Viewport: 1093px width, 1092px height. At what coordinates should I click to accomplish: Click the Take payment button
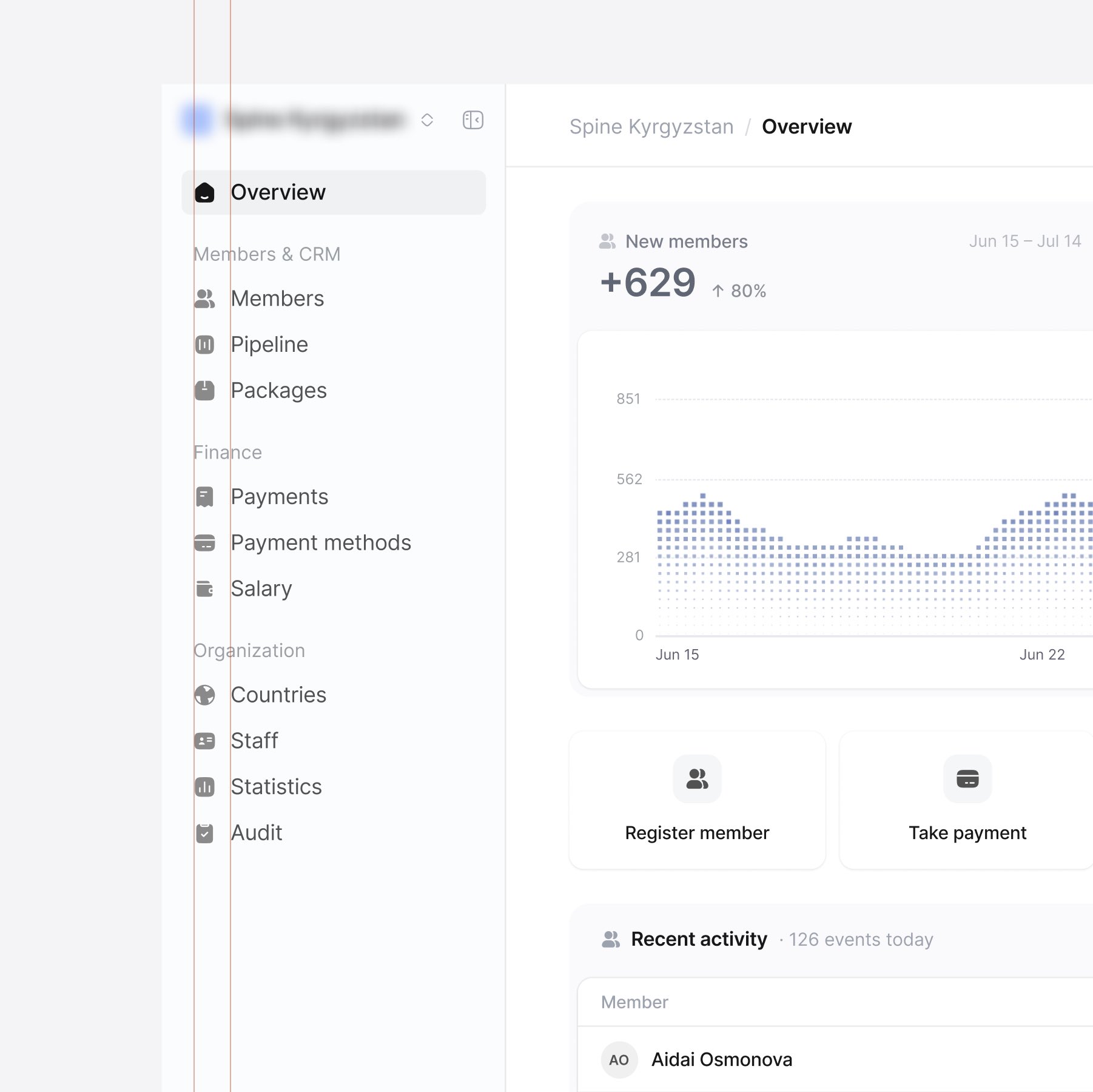pos(967,800)
